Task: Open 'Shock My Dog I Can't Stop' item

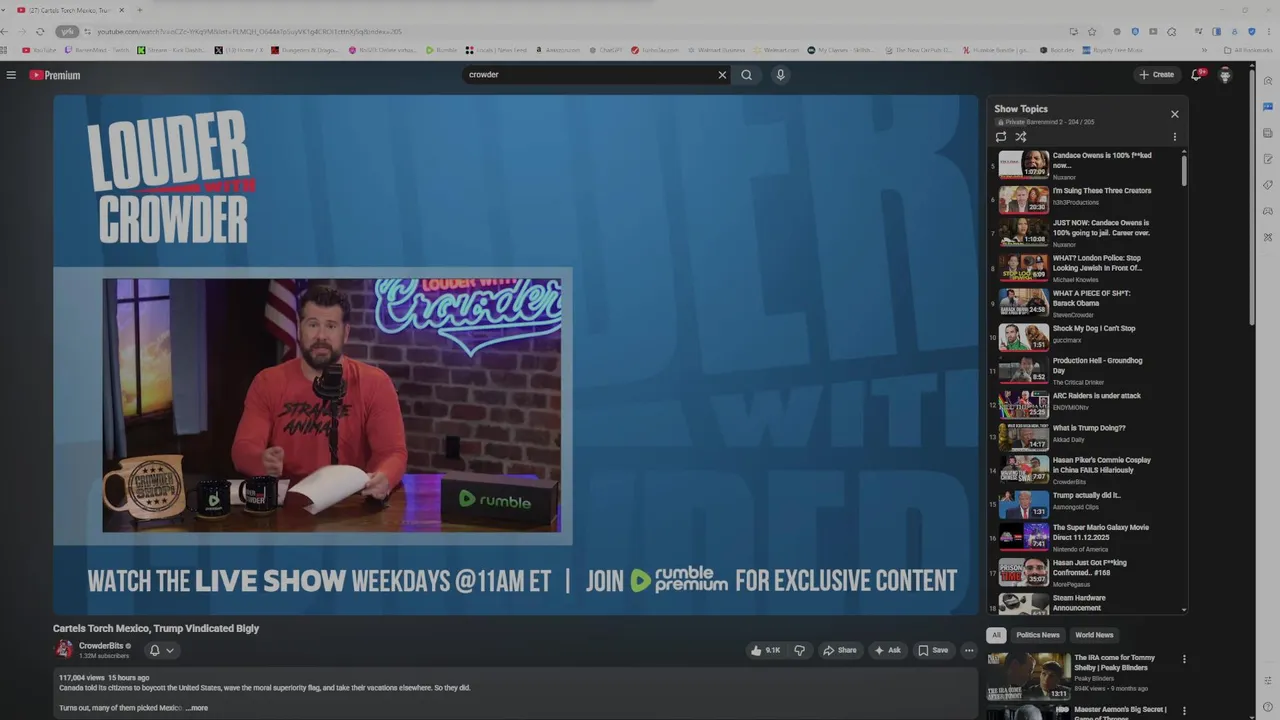Action: pos(1088,337)
